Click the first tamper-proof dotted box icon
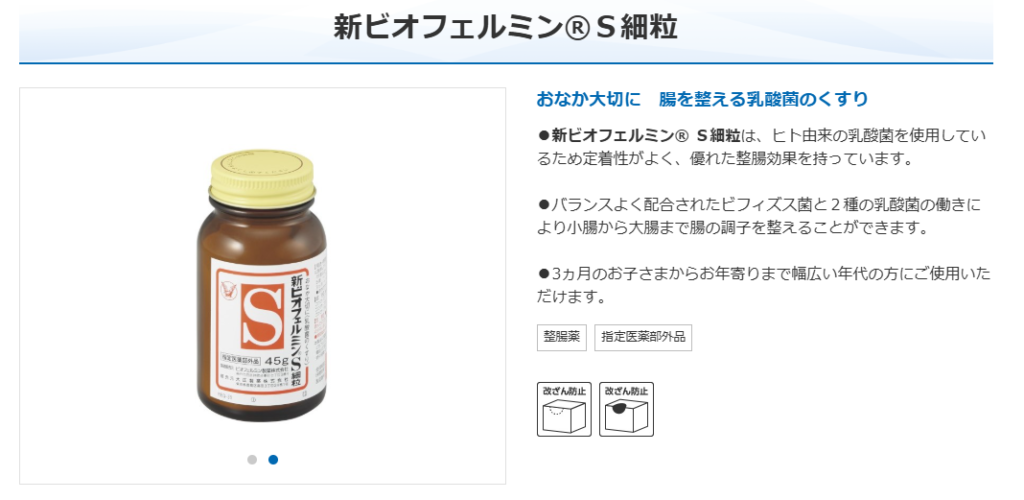1024x500 pixels. tap(564, 409)
